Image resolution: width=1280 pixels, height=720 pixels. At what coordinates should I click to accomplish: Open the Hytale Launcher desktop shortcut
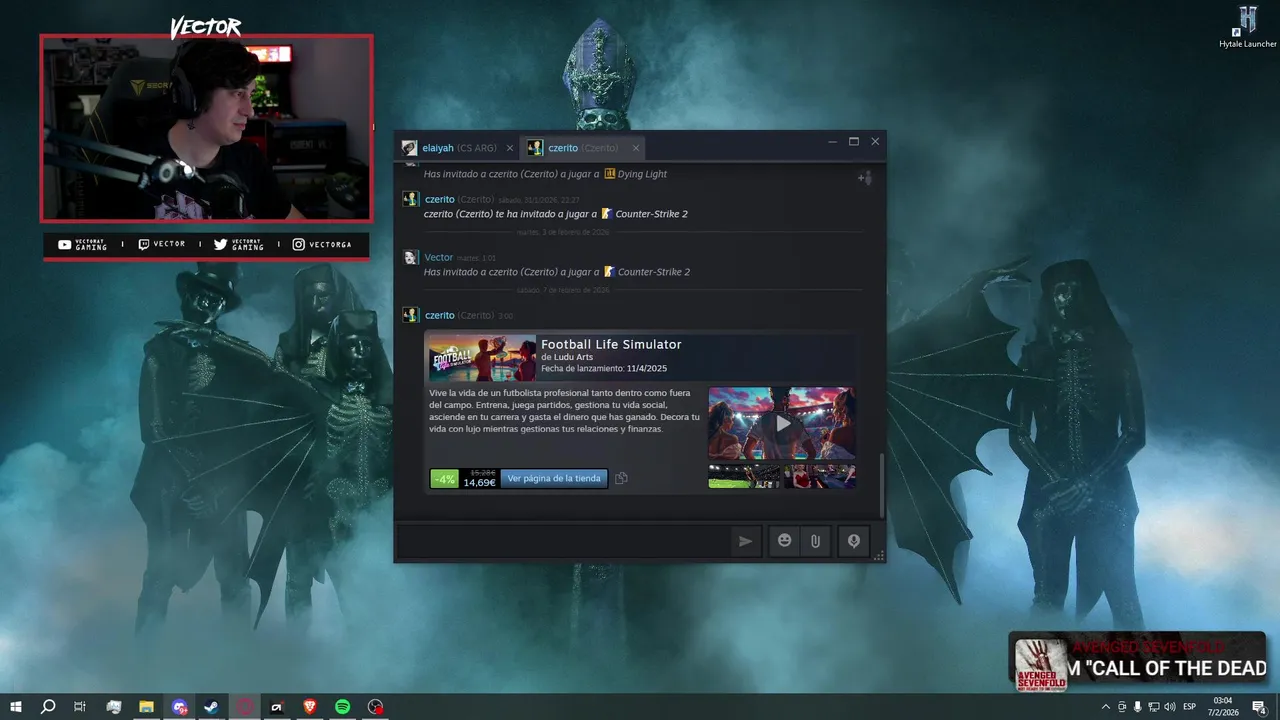point(1248,26)
